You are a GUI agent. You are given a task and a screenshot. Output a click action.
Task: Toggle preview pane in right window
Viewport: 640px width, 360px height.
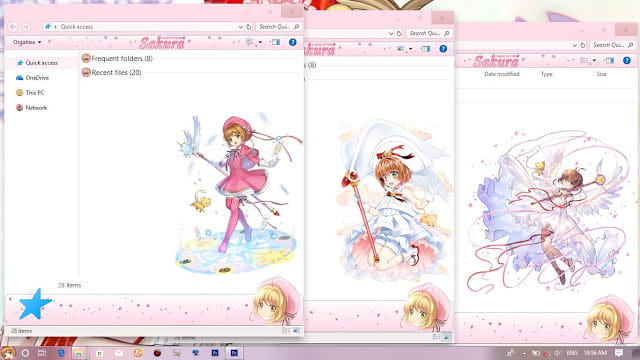coord(610,60)
